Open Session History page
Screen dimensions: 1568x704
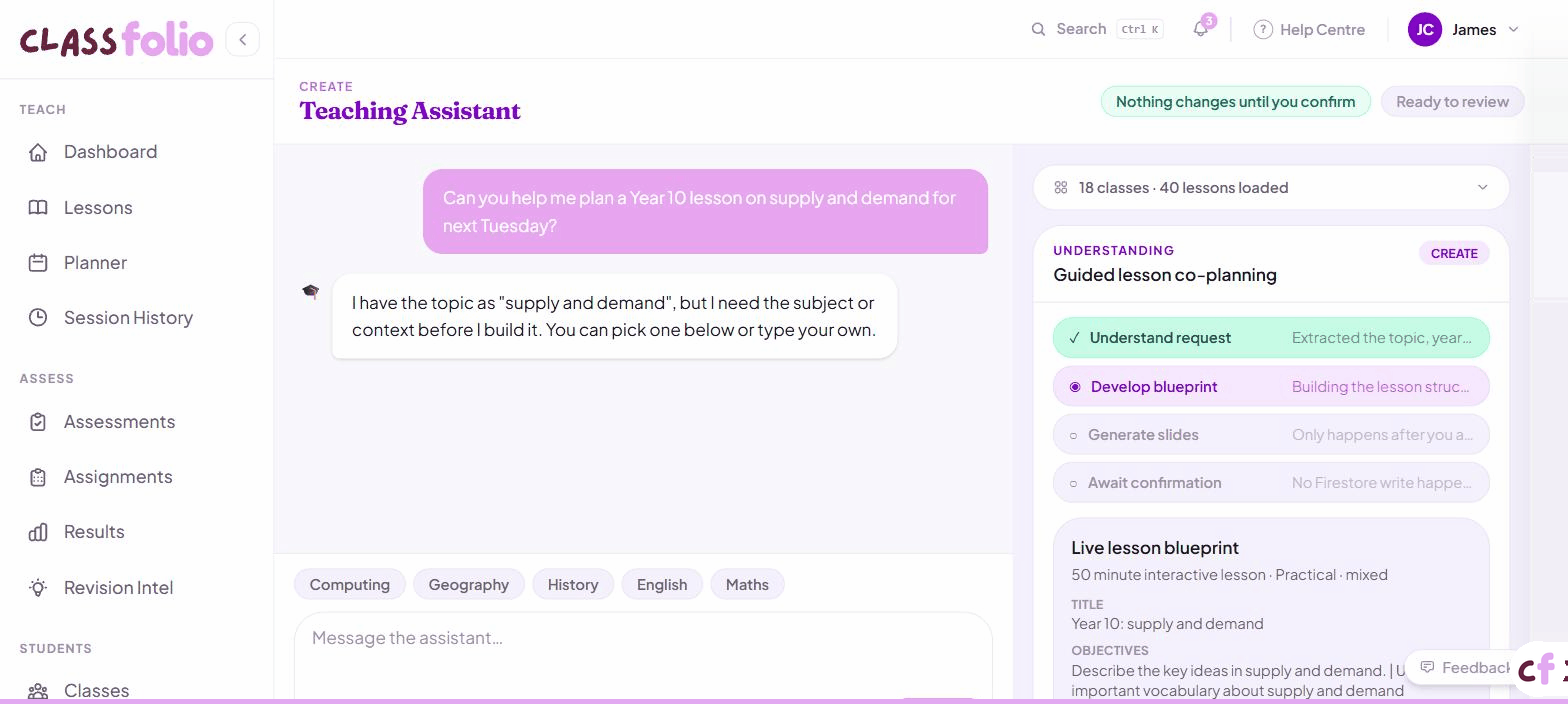pyautogui.click(x=137, y=318)
